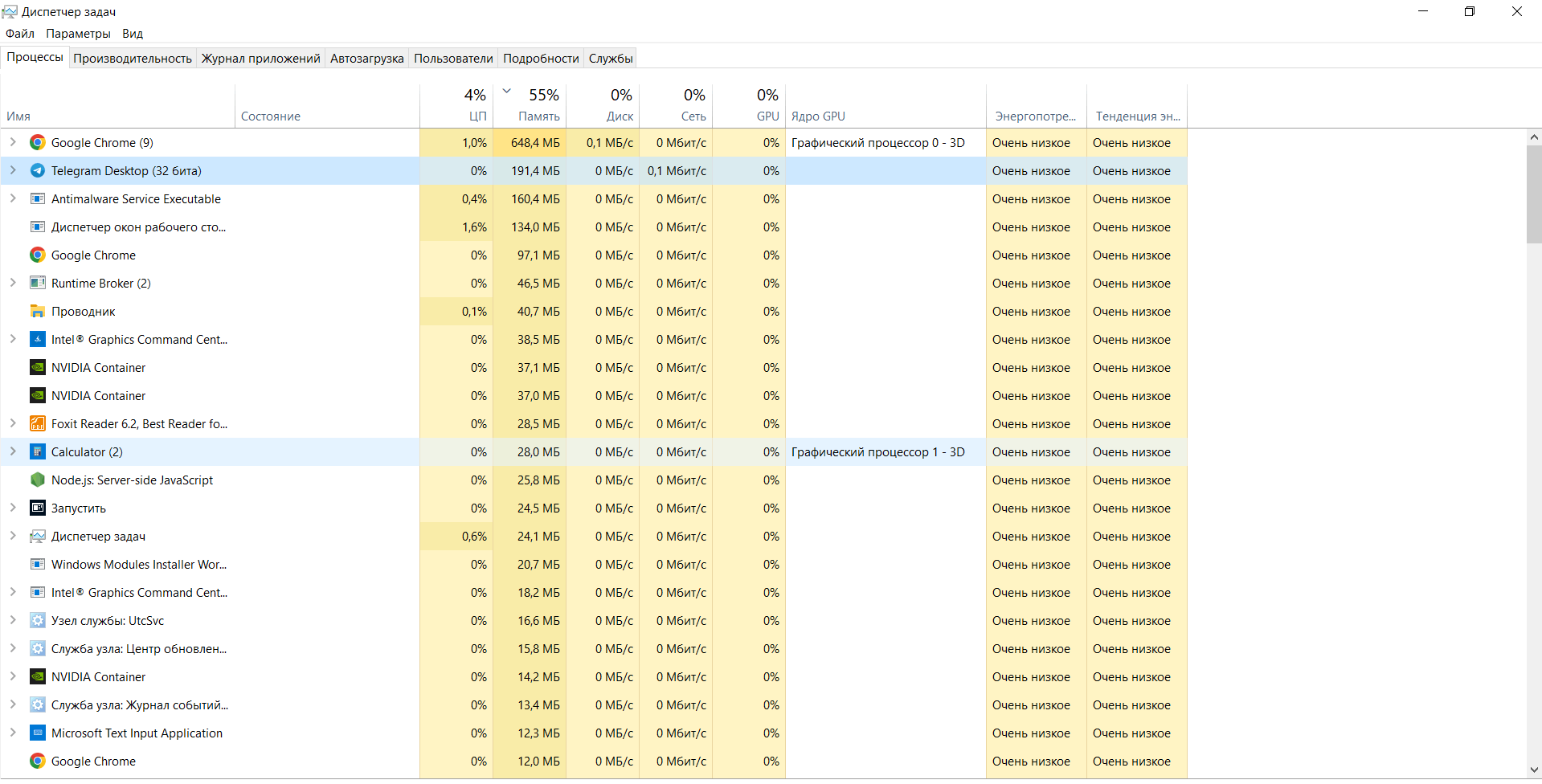Click the Foxit Reader icon
The image size is (1542, 784).
click(x=37, y=424)
